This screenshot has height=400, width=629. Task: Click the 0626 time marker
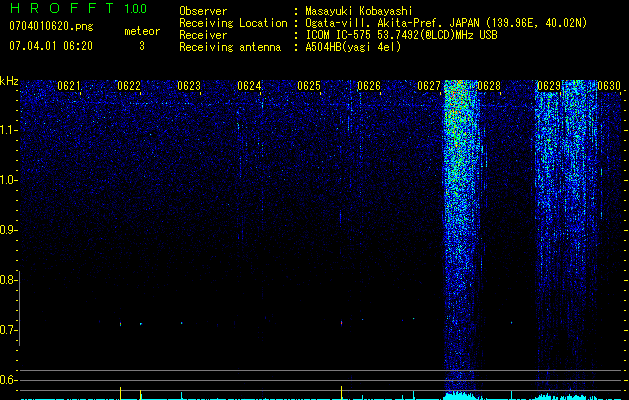tap(369, 86)
